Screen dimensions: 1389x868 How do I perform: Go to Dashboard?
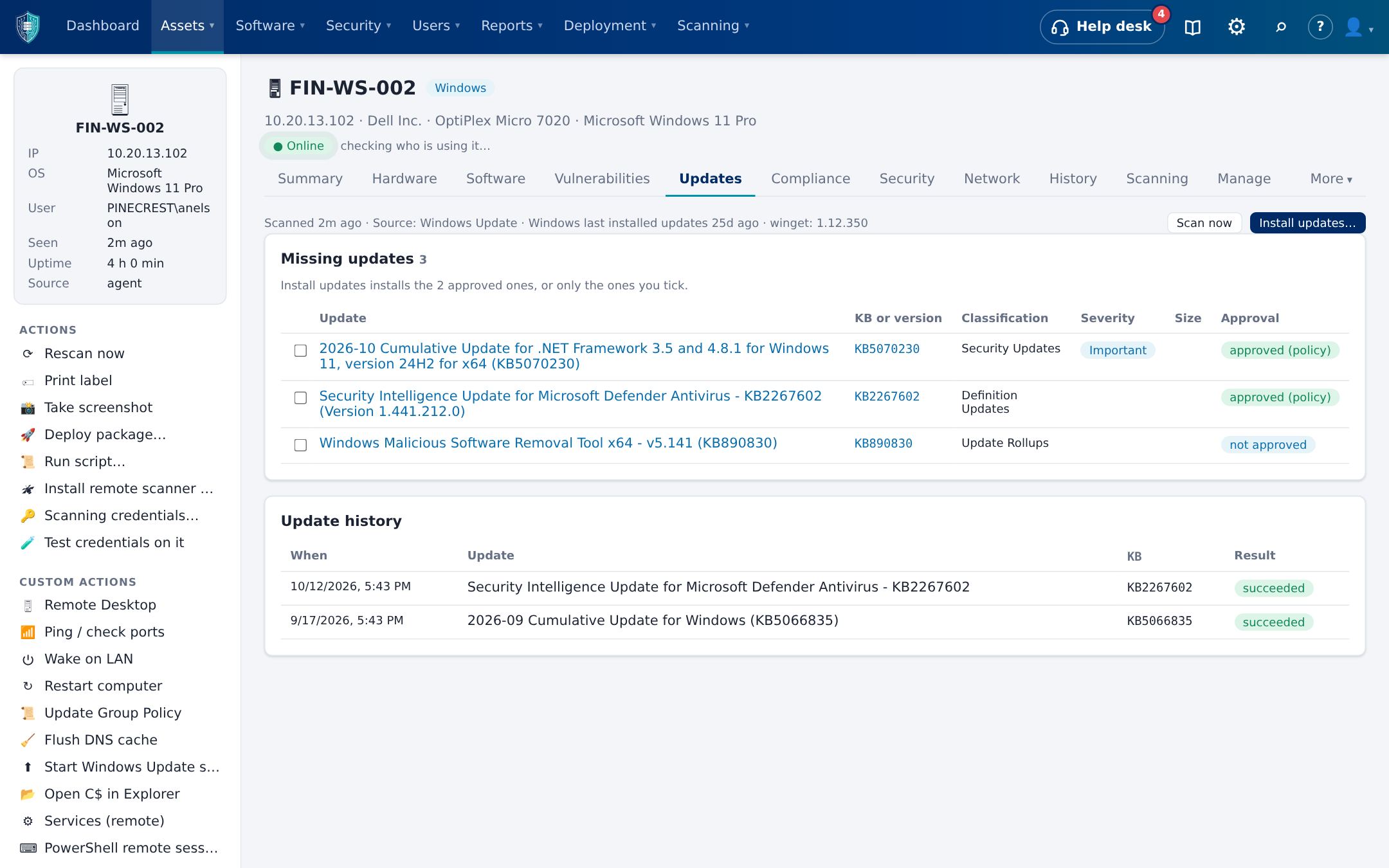103,26
